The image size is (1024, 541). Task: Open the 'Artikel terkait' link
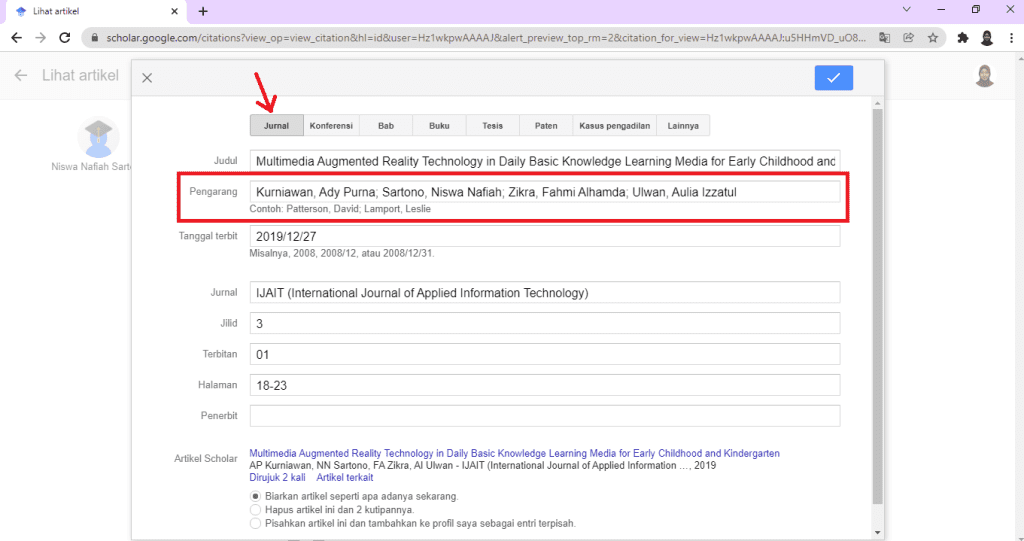(x=344, y=478)
